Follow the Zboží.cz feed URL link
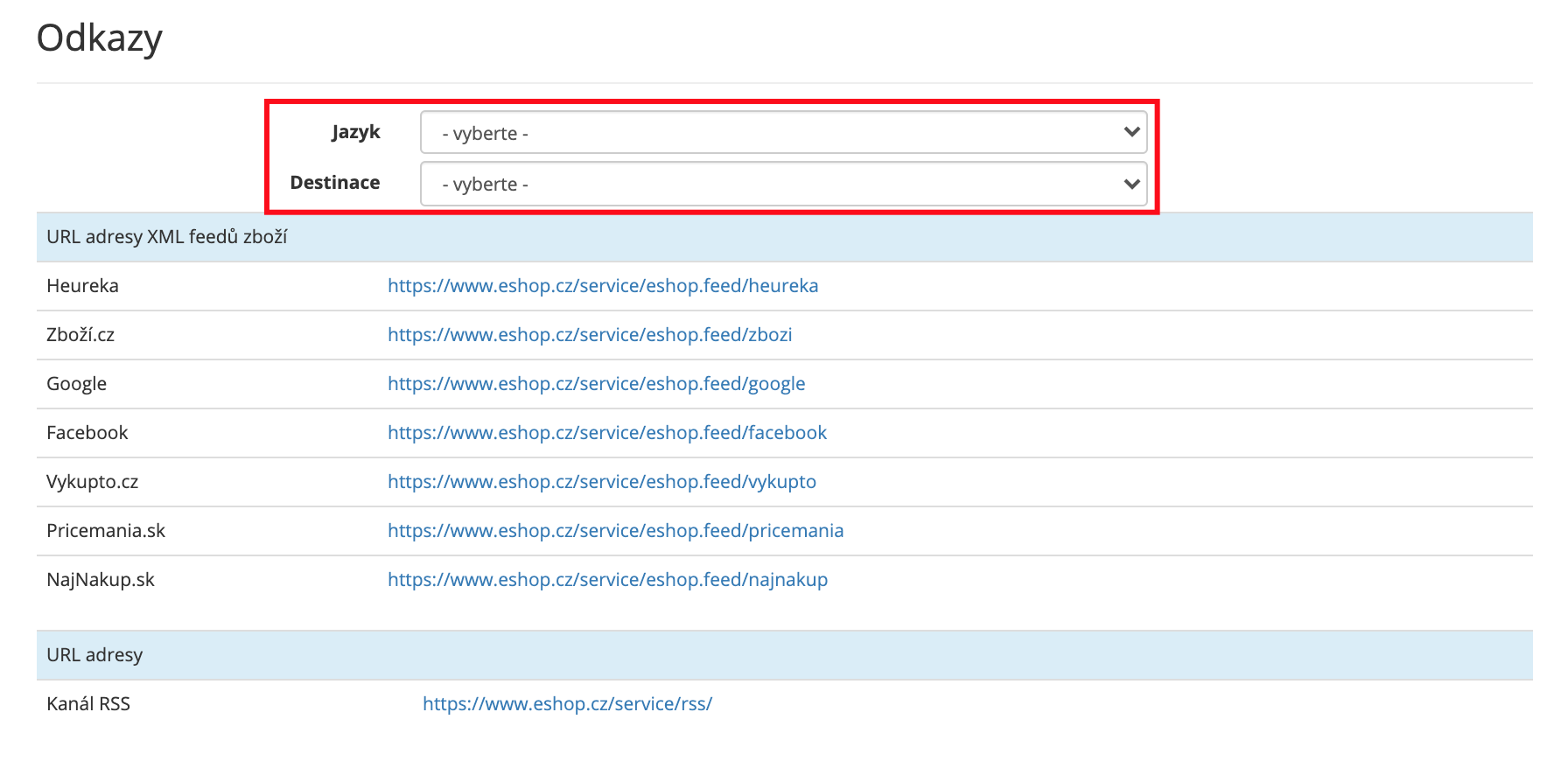The height and width of the screenshot is (775, 1568). coord(590,335)
